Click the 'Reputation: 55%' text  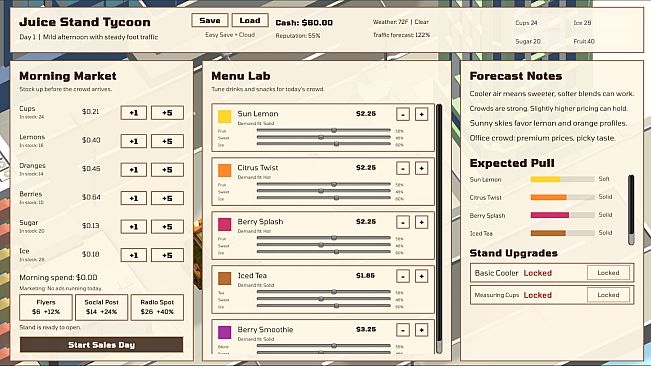pos(298,36)
